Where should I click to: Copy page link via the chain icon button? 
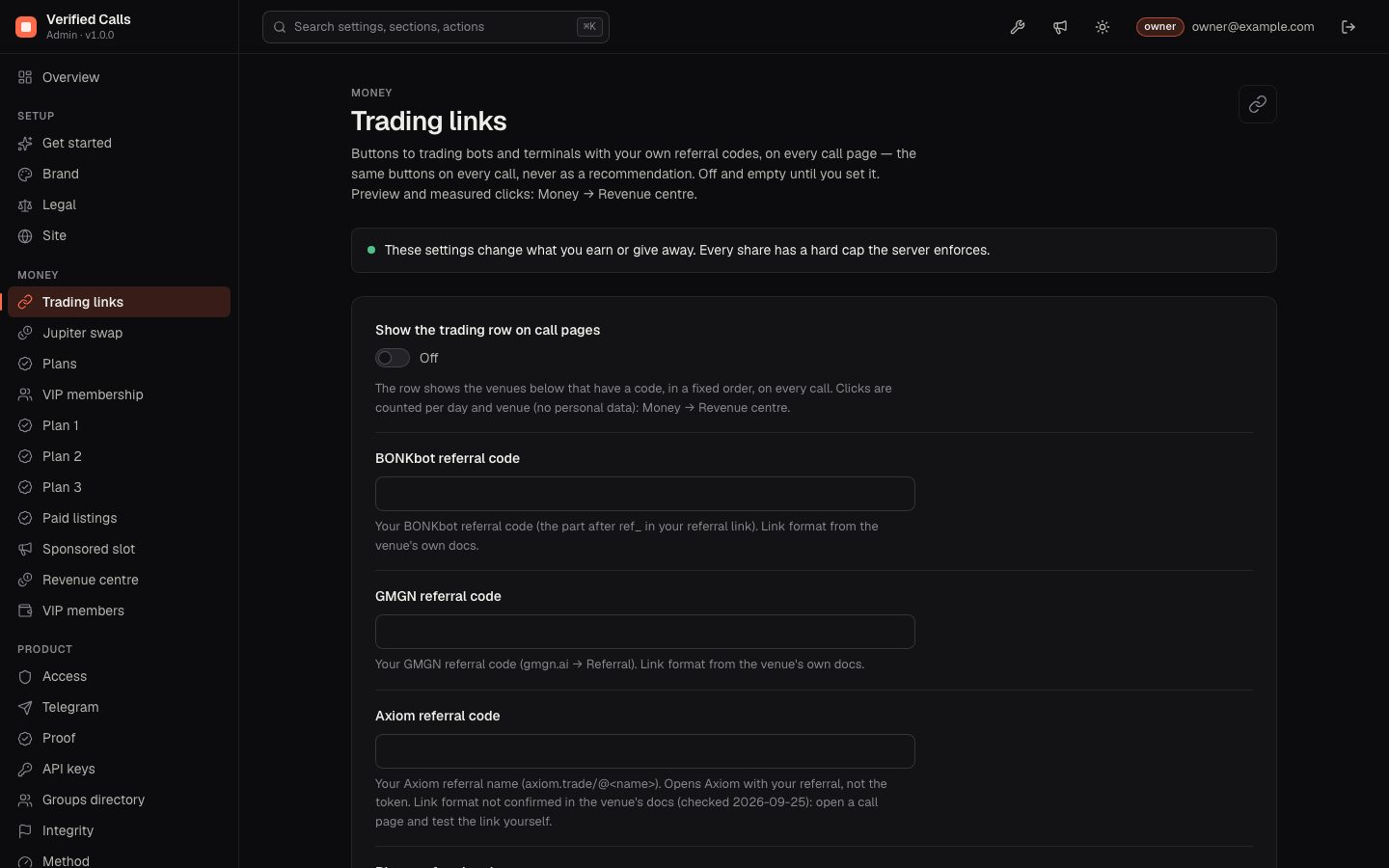(x=1258, y=104)
